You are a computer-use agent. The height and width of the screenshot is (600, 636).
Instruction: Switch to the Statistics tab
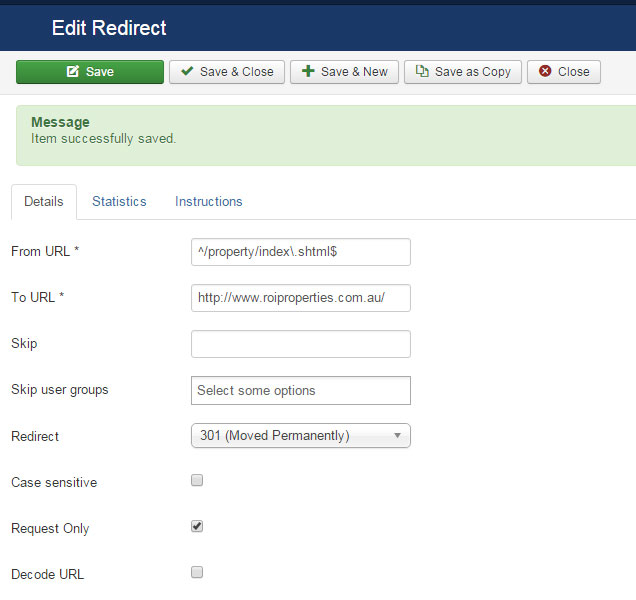click(119, 201)
